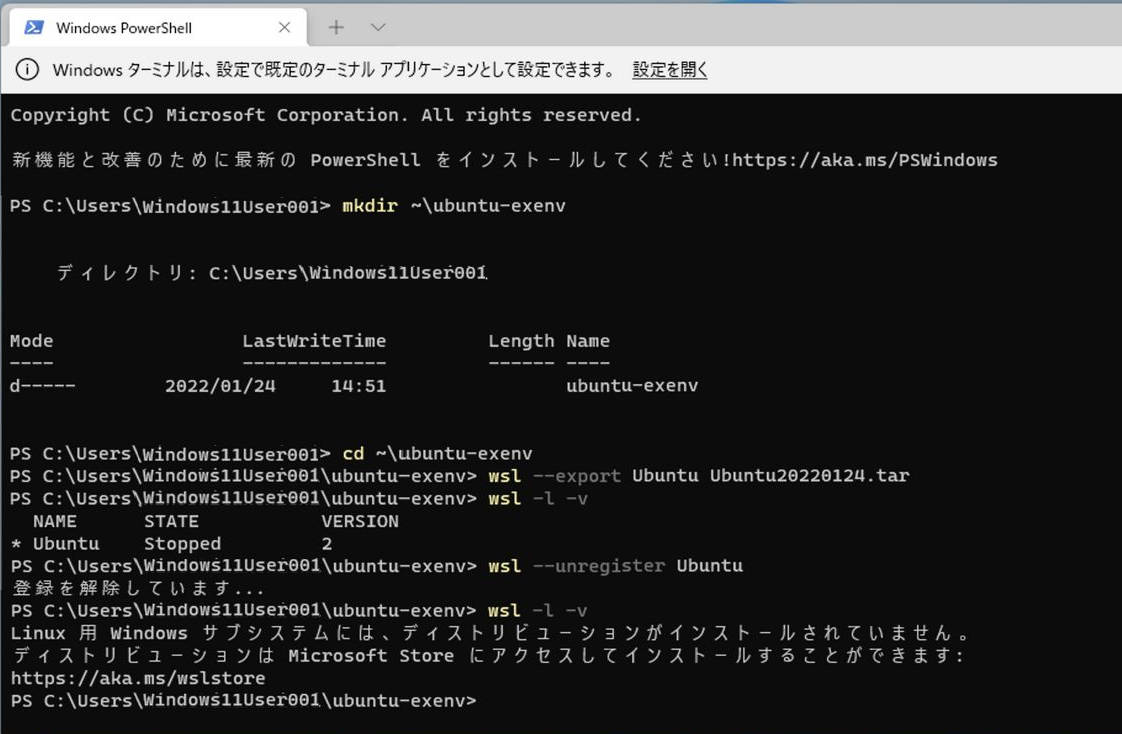Screen dimensions: 1122x734
Task: Open a new tab with the plus button
Action: pyautogui.click(x=336, y=27)
